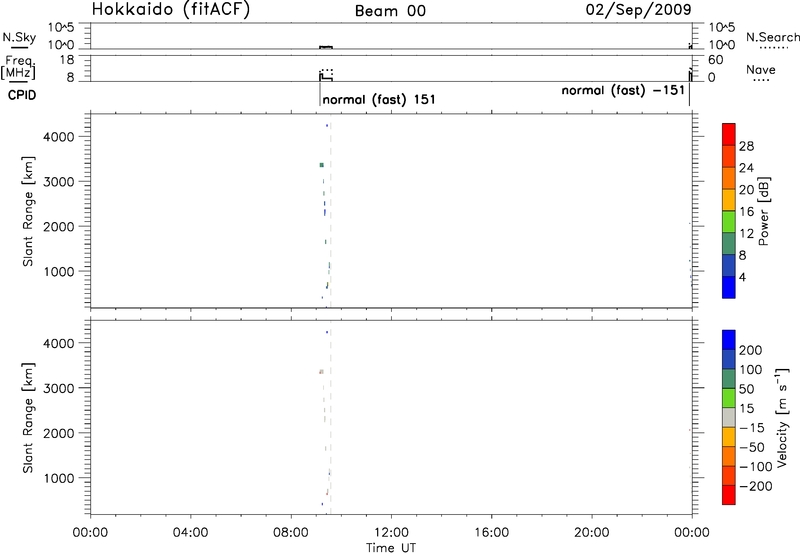Click the 'Hokkaido (fitACF)' title text
Viewport: 800px width, 554px height.
tap(170, 10)
